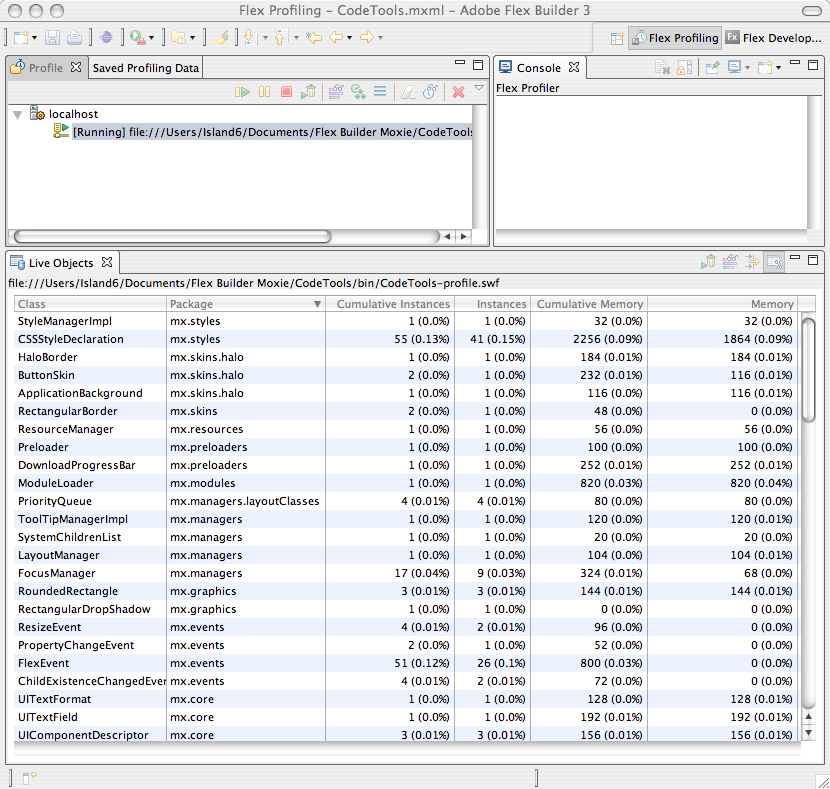Click the Save disk icon
Image resolution: width=830 pixels, height=789 pixels.
pyautogui.click(x=52, y=38)
